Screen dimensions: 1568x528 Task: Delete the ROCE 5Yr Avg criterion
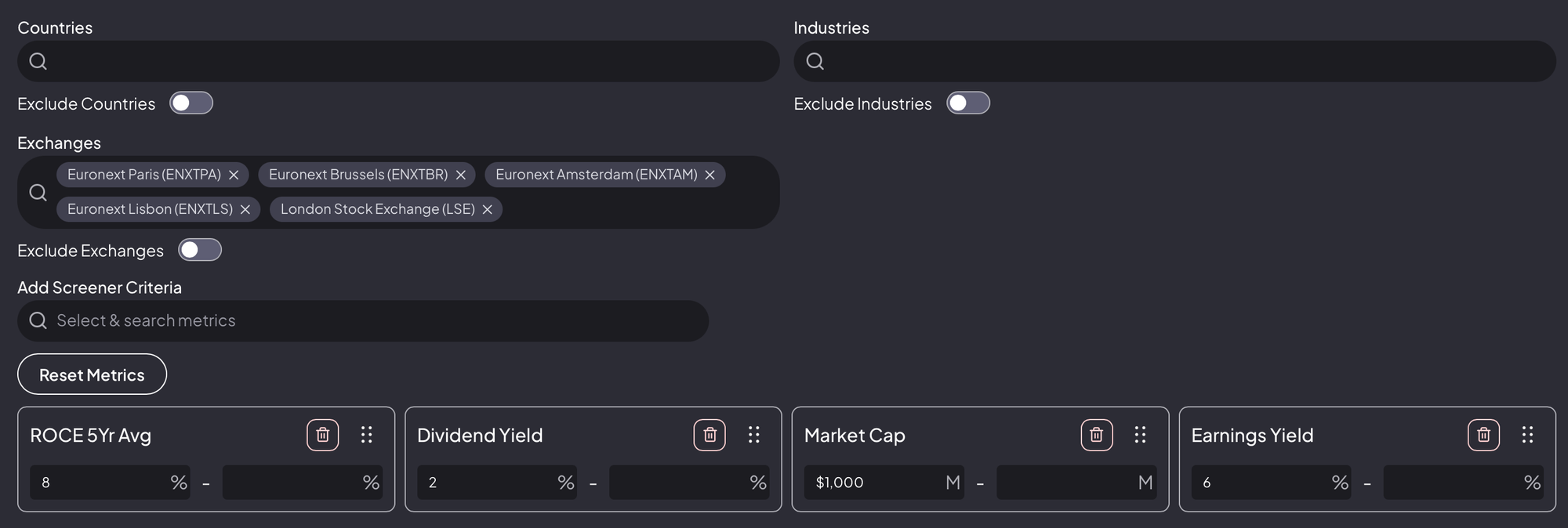click(x=322, y=435)
